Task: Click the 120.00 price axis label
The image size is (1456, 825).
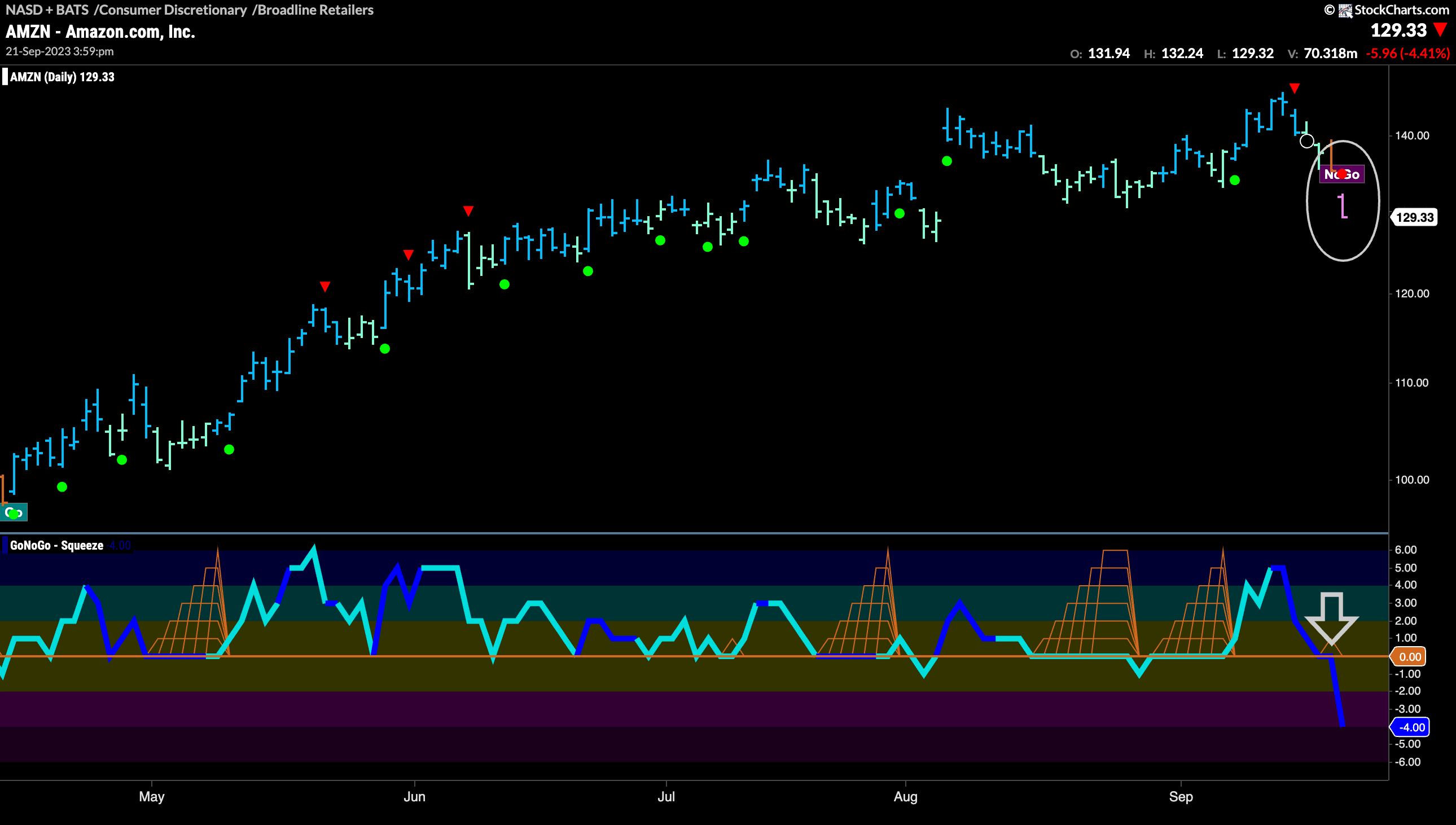Action: coord(1412,293)
